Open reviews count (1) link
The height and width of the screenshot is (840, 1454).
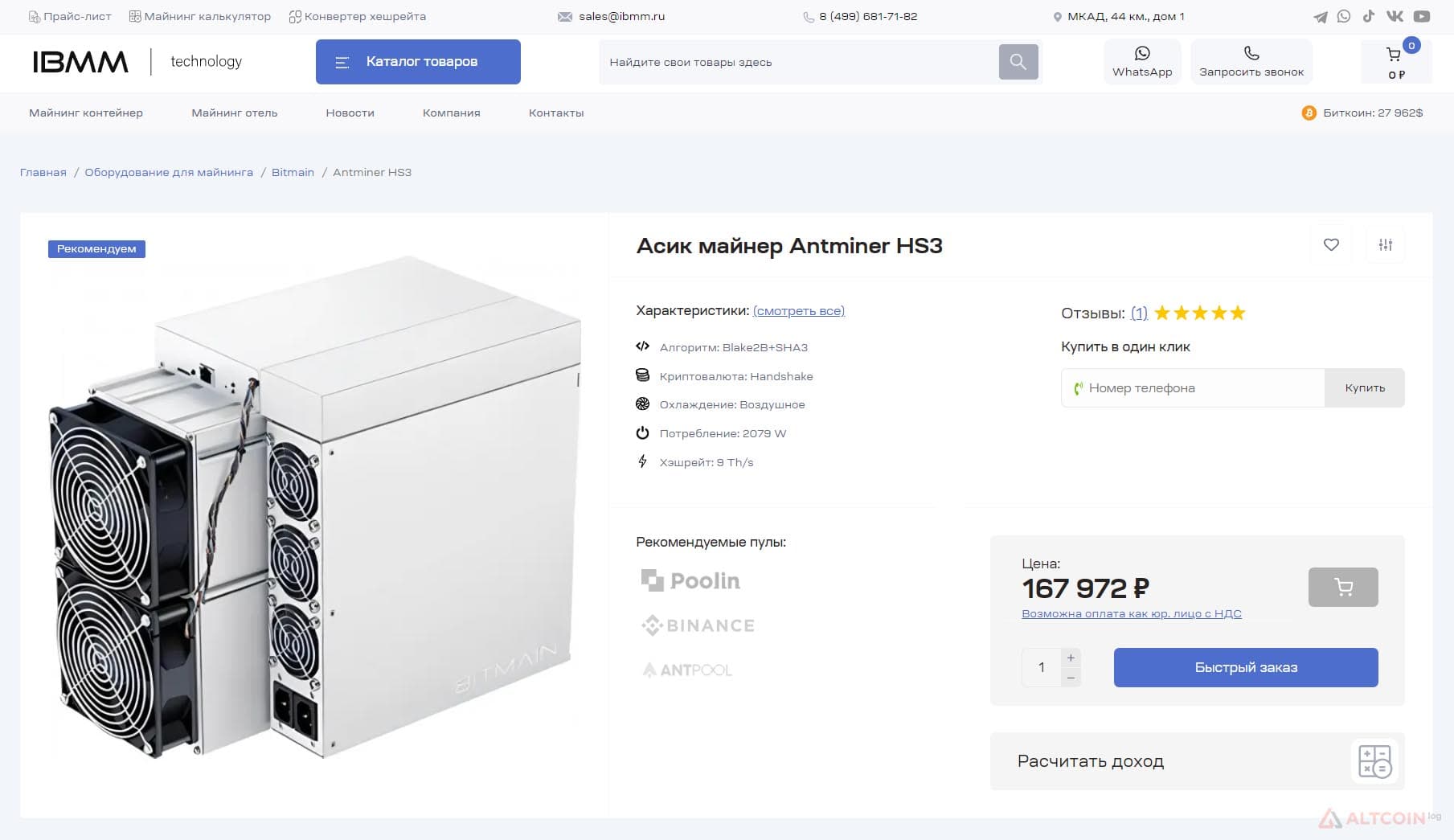pyautogui.click(x=1139, y=313)
